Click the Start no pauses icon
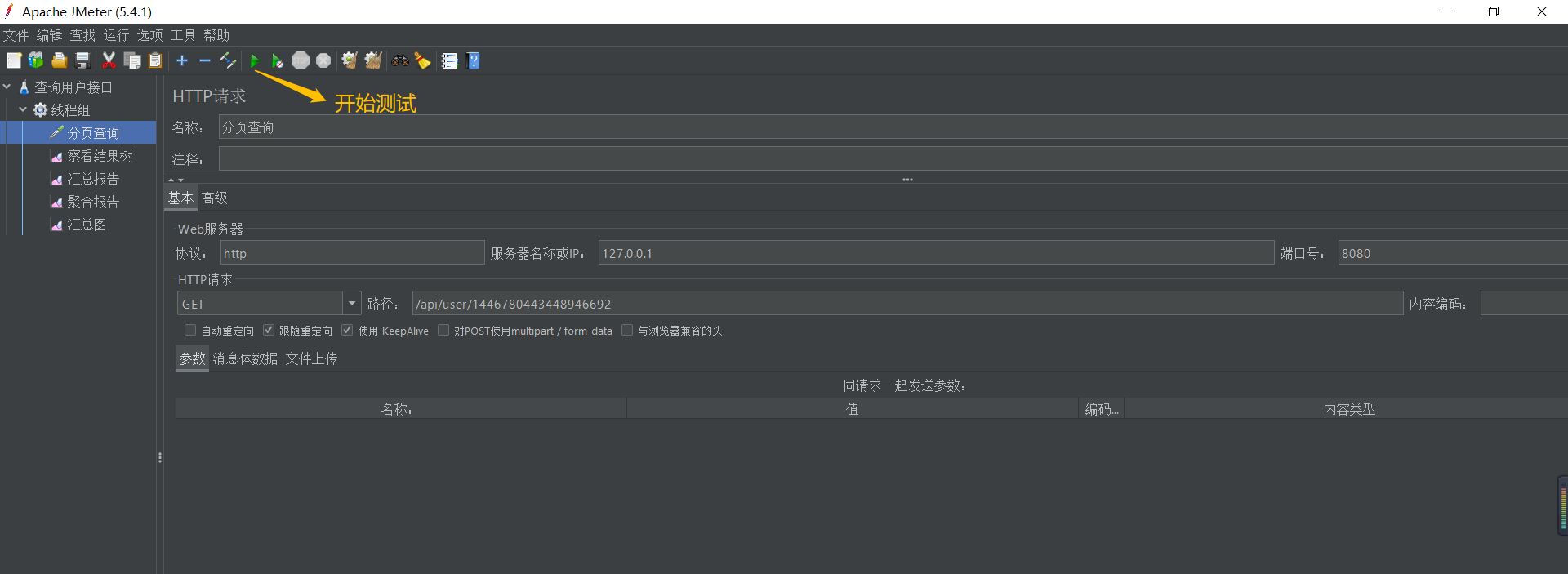Screen dimensions: 1568x574 (x=278, y=60)
